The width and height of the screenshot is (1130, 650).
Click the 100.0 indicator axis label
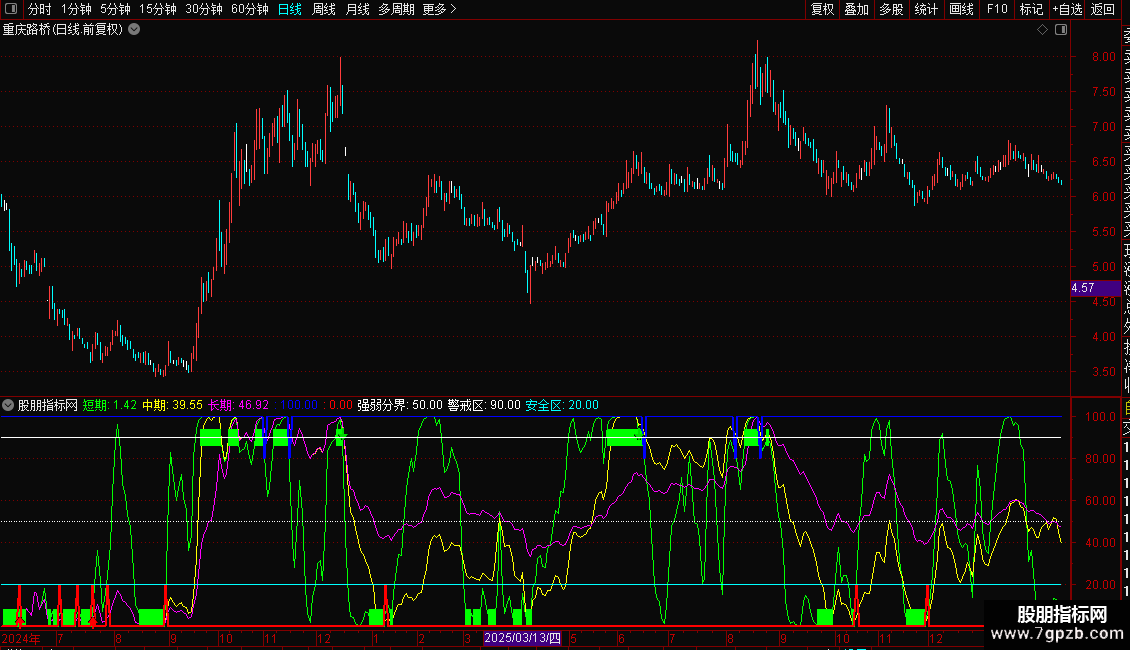pyautogui.click(x=1100, y=417)
